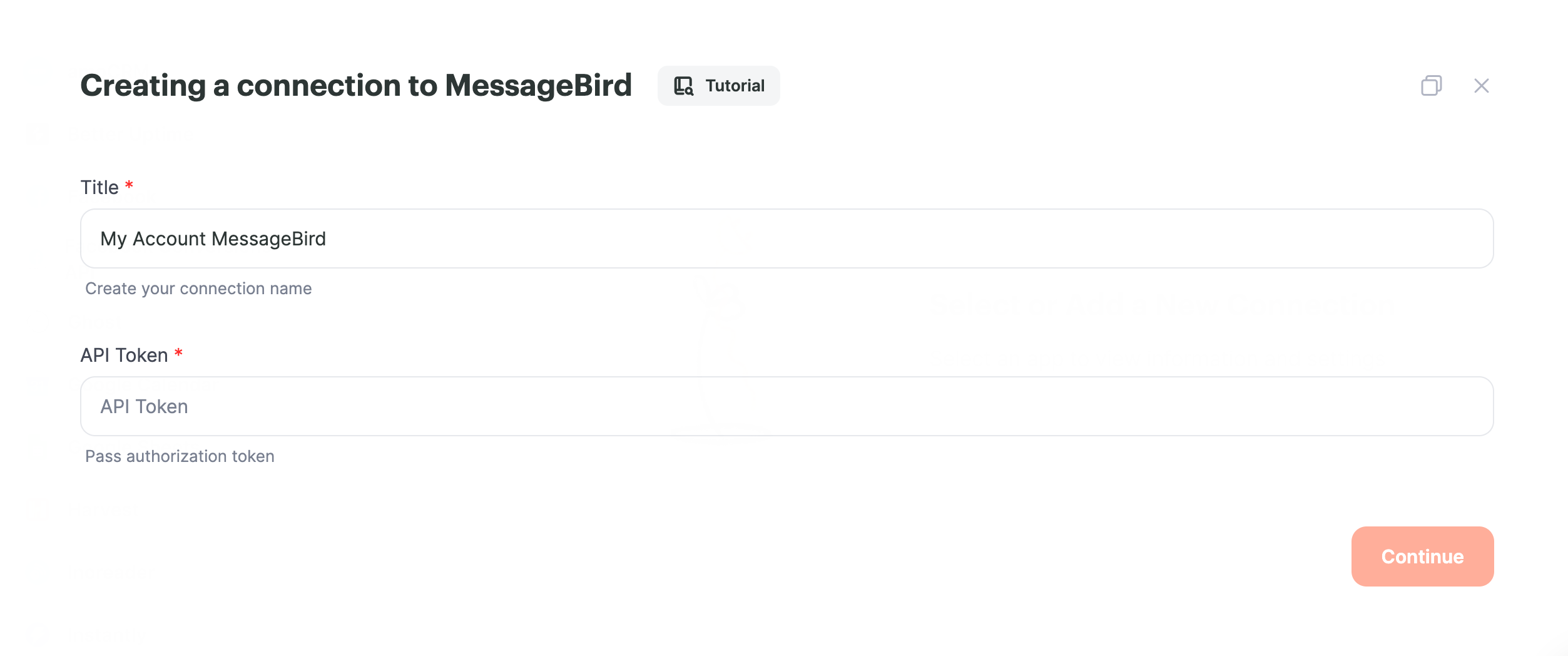The height and width of the screenshot is (656, 1568).
Task: Close the MessageBird connection dialog
Action: click(x=1481, y=86)
